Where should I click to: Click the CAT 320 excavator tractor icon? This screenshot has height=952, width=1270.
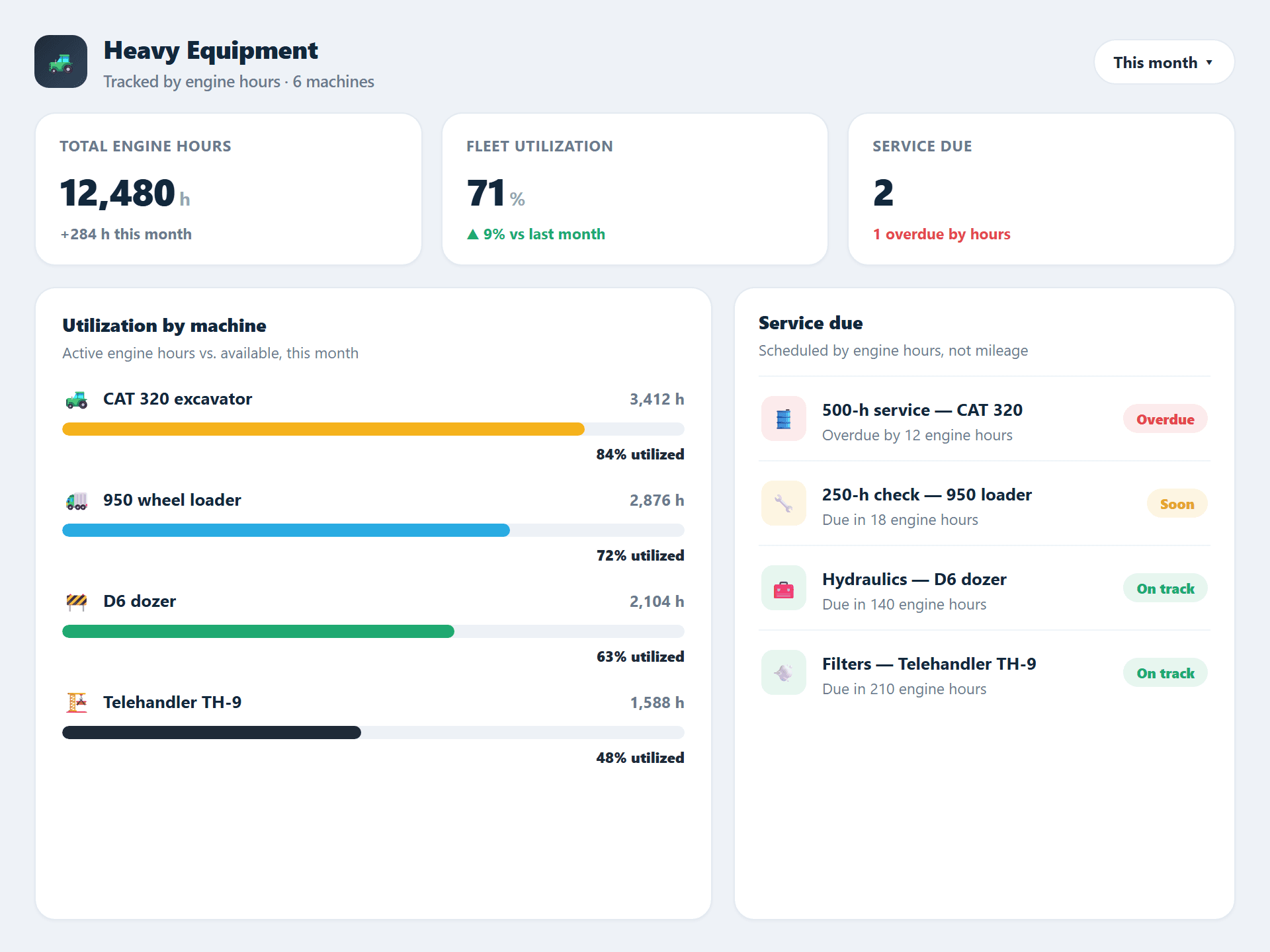pos(77,399)
